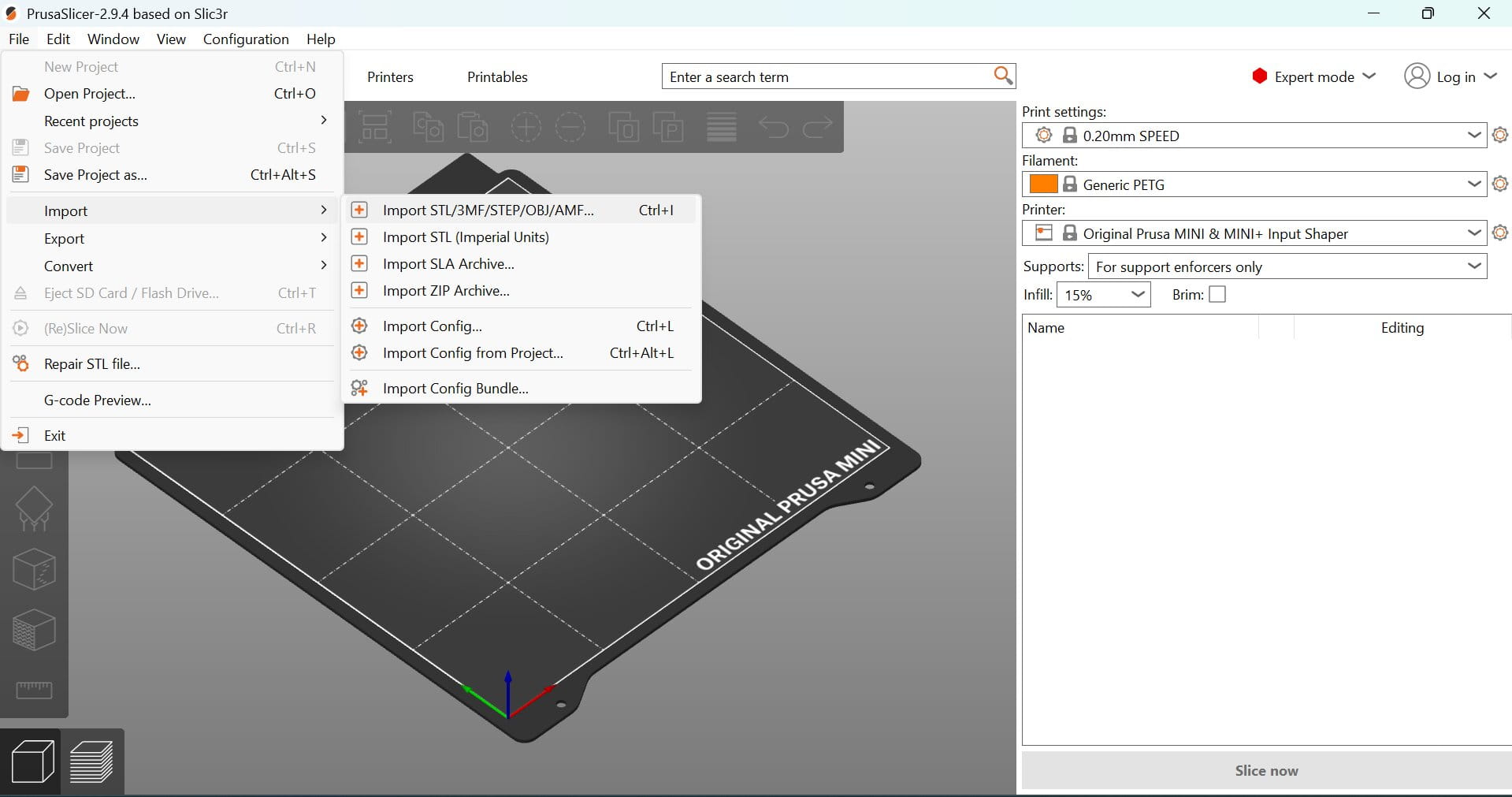
Task: Choose Exit from the File menu
Action: coord(173,435)
